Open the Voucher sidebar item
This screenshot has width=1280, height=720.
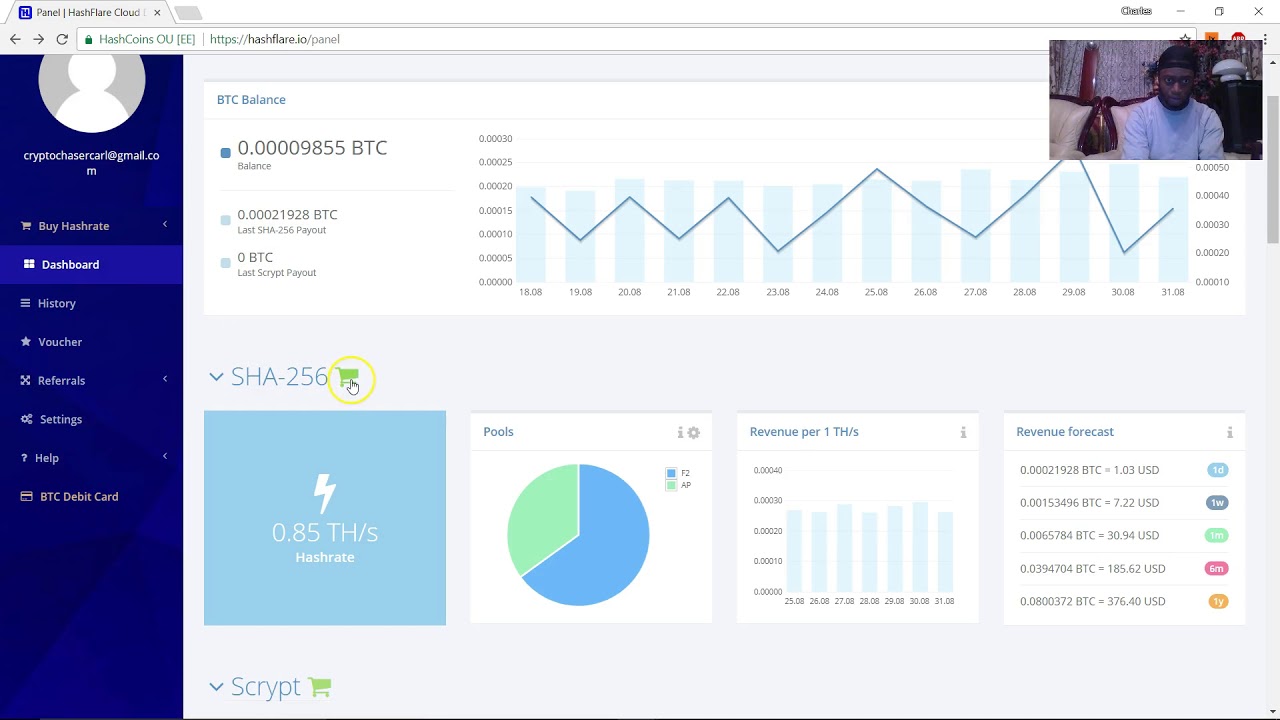coord(91,342)
